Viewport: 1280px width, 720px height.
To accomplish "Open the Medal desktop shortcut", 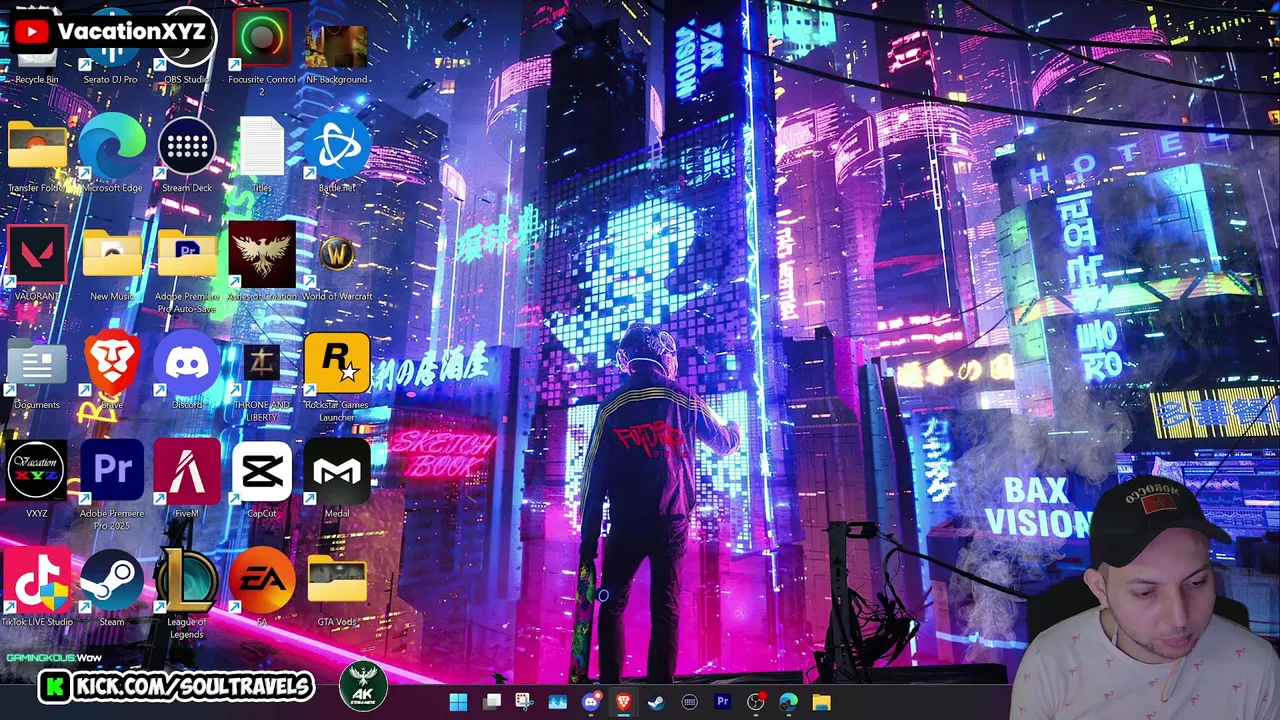I will click(x=337, y=478).
